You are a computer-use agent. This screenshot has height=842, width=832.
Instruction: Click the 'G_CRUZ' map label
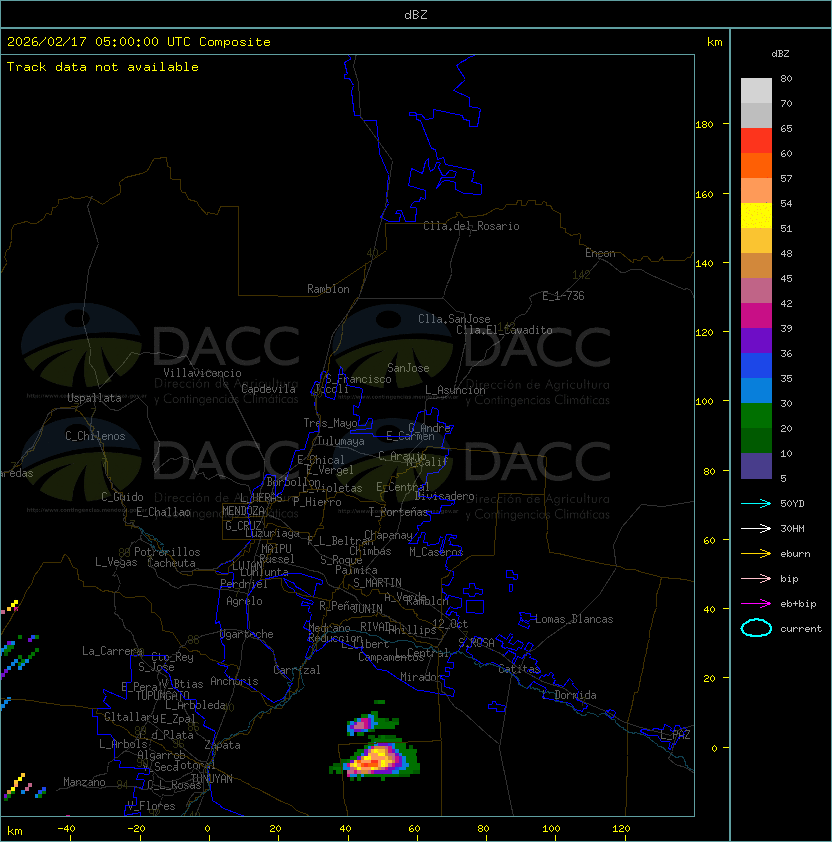tap(243, 526)
